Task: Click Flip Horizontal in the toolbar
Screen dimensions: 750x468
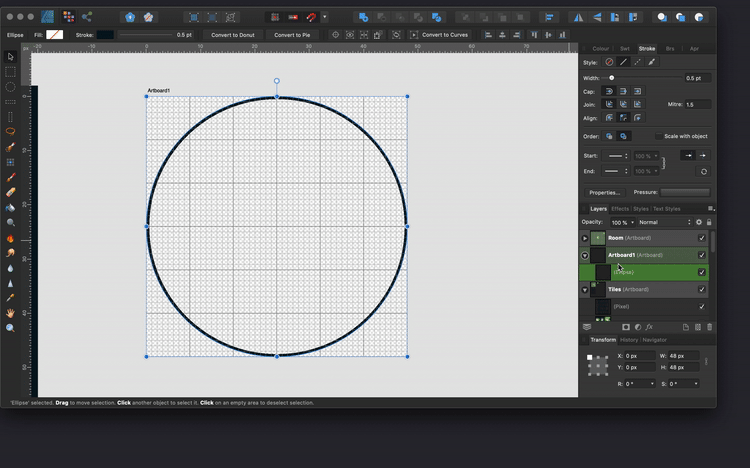Action: 578,17
